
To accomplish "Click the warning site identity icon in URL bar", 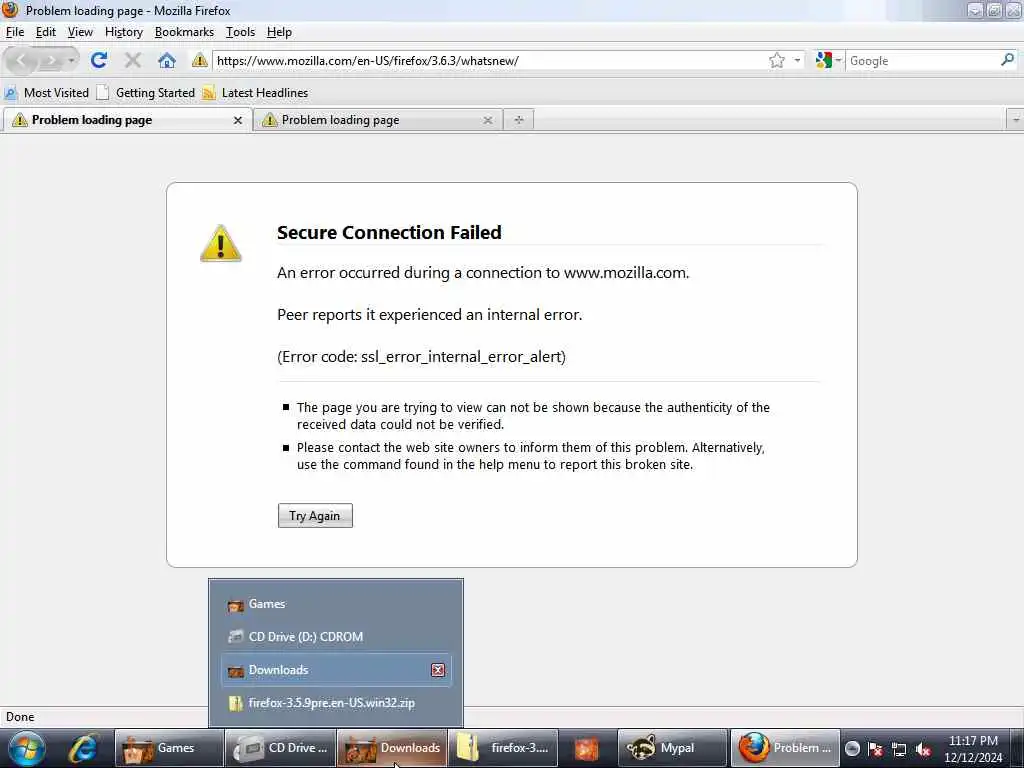I will tap(200, 61).
